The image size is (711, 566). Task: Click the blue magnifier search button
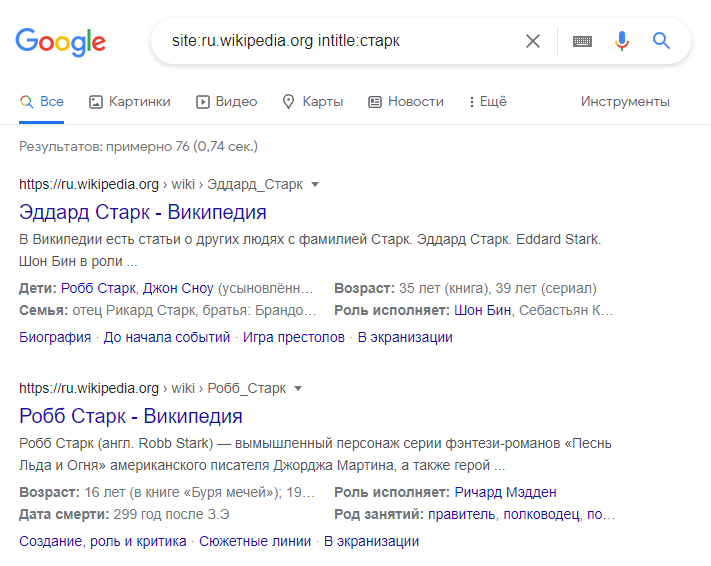[661, 41]
